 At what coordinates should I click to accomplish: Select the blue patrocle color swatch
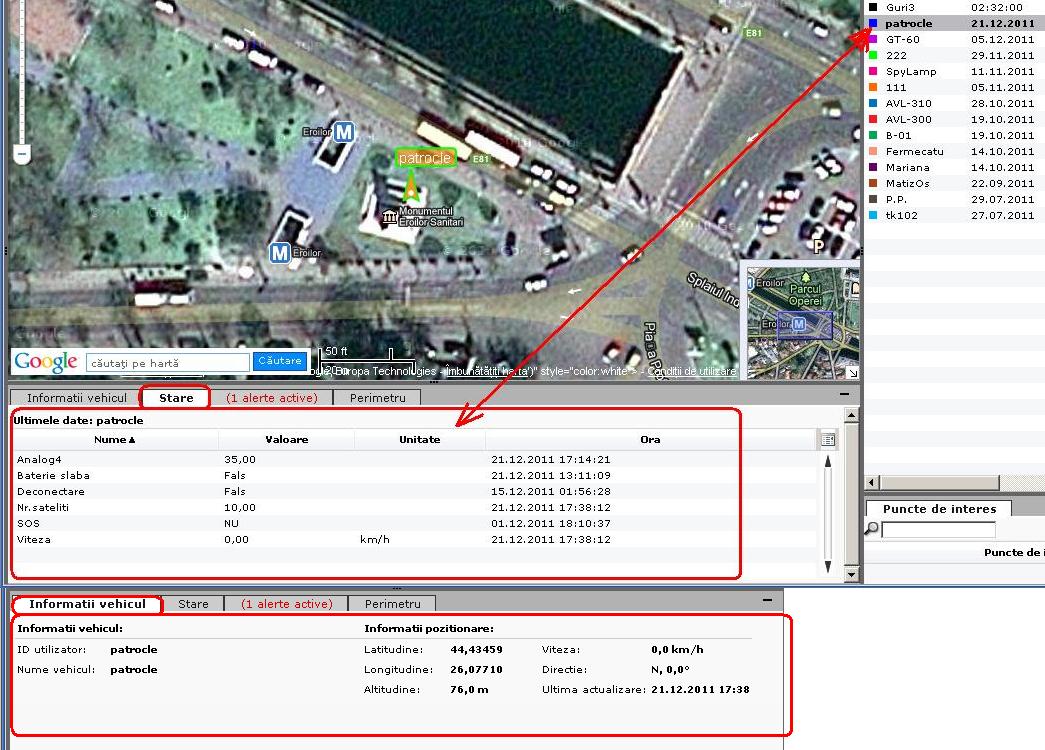873,24
